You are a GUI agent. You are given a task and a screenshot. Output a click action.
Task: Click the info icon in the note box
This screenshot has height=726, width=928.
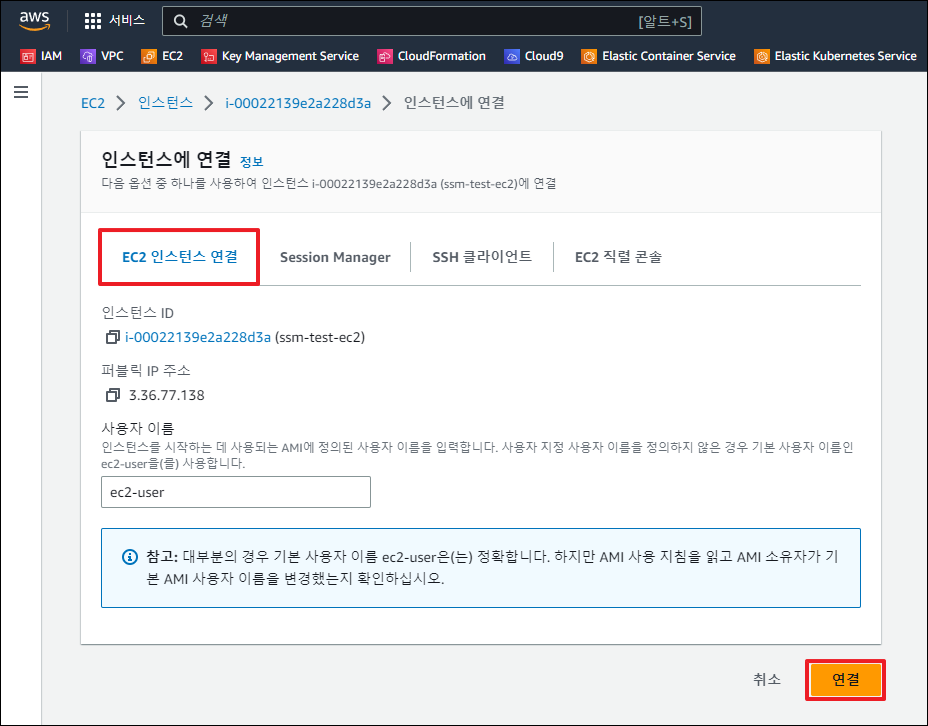pyautogui.click(x=130, y=557)
